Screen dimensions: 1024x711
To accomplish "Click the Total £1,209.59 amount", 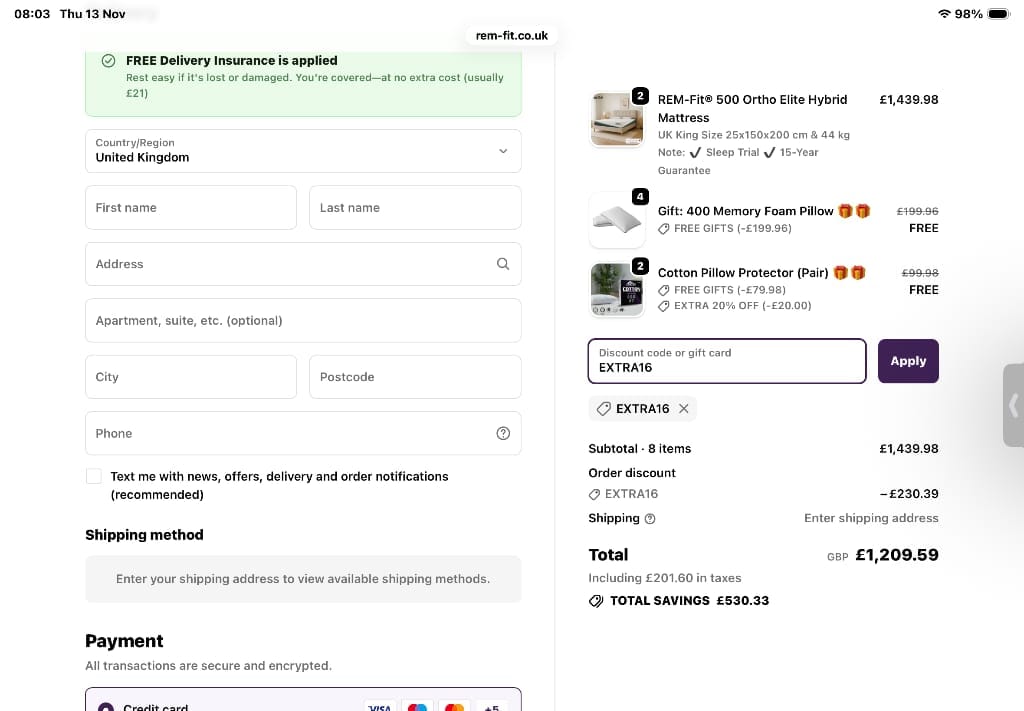I will (897, 555).
